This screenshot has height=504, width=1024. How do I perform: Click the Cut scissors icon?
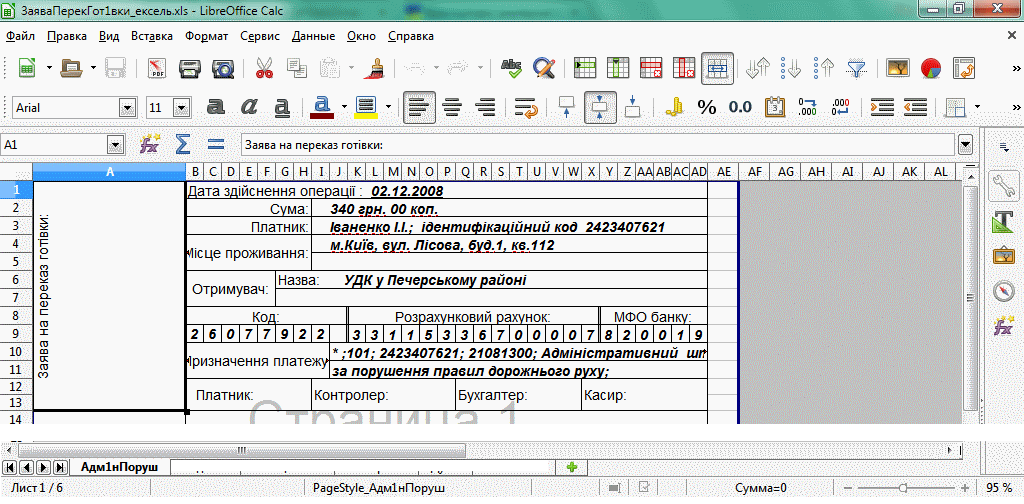coord(265,69)
